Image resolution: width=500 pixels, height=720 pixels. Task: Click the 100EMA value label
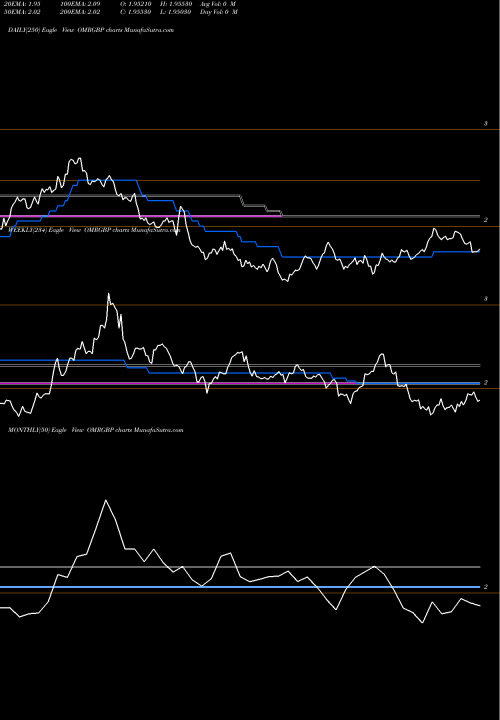point(79,4)
